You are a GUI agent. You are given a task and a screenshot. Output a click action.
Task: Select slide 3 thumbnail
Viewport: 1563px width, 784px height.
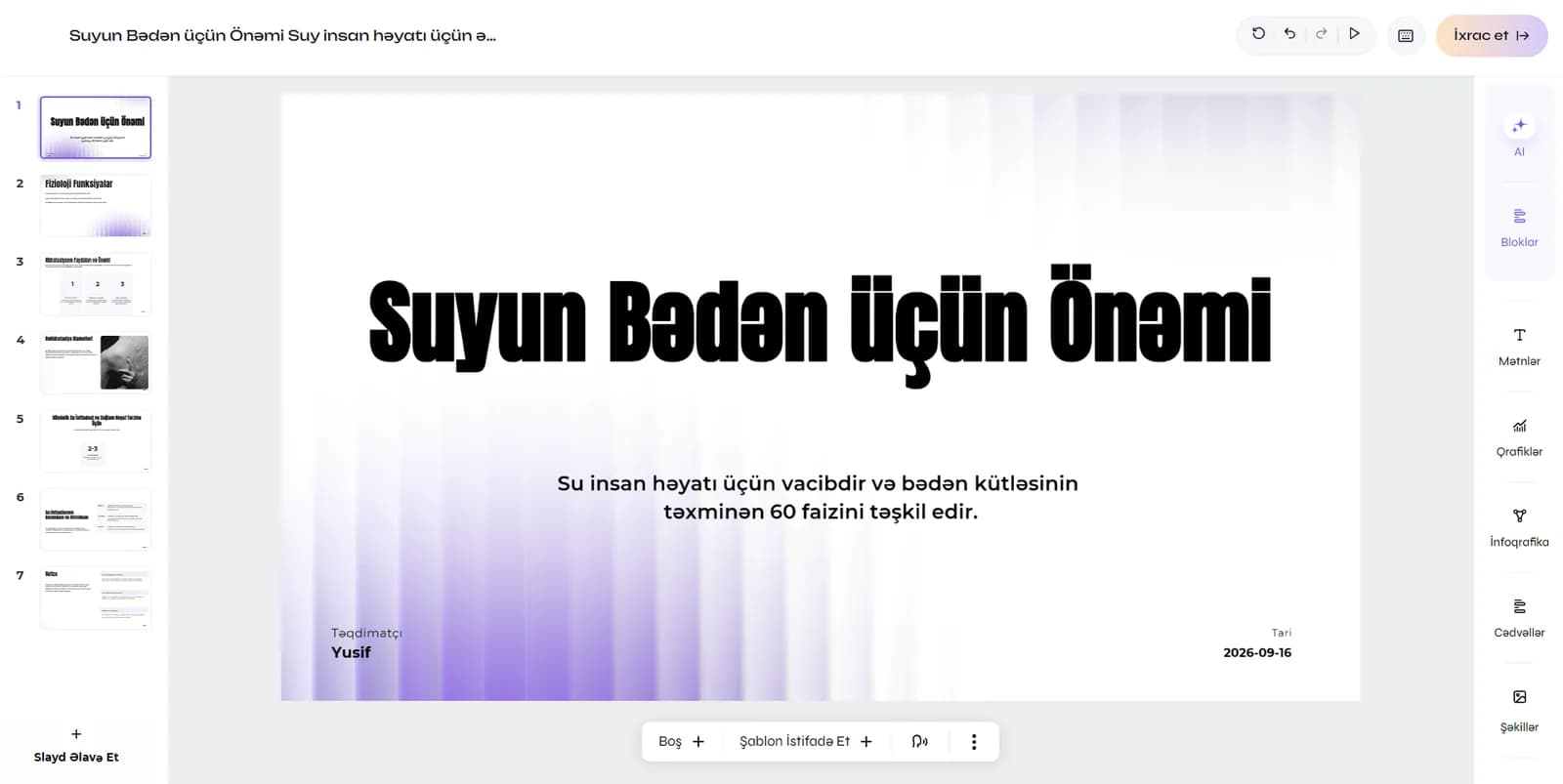[96, 284]
